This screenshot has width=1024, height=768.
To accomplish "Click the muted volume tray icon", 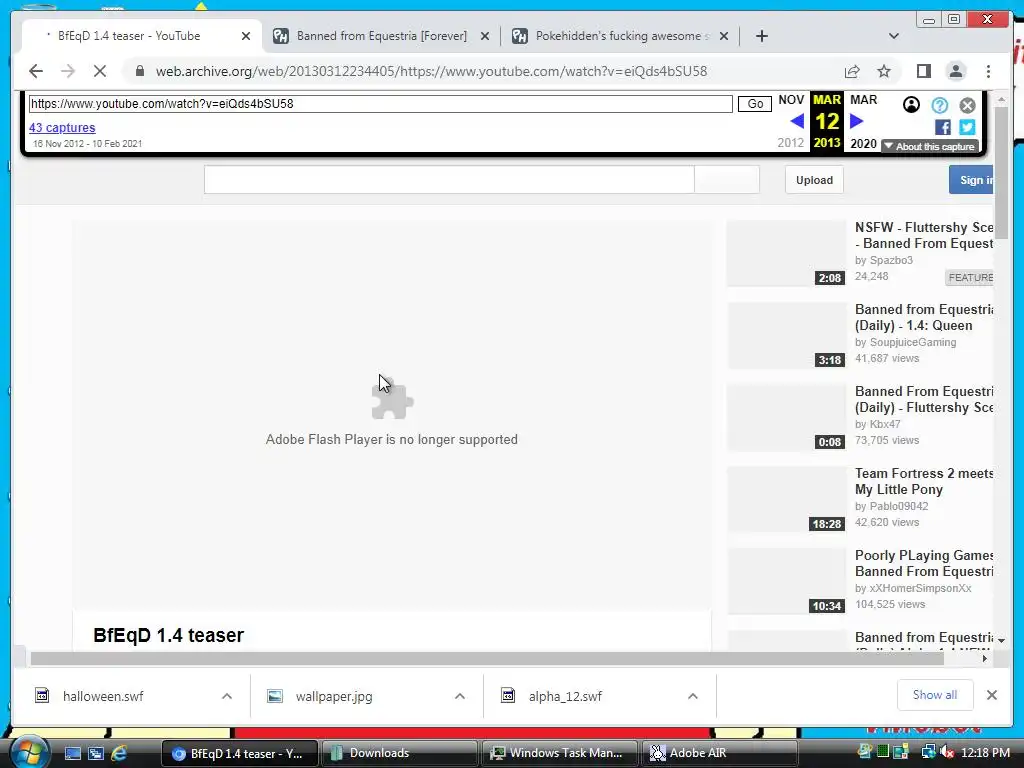I will [946, 752].
